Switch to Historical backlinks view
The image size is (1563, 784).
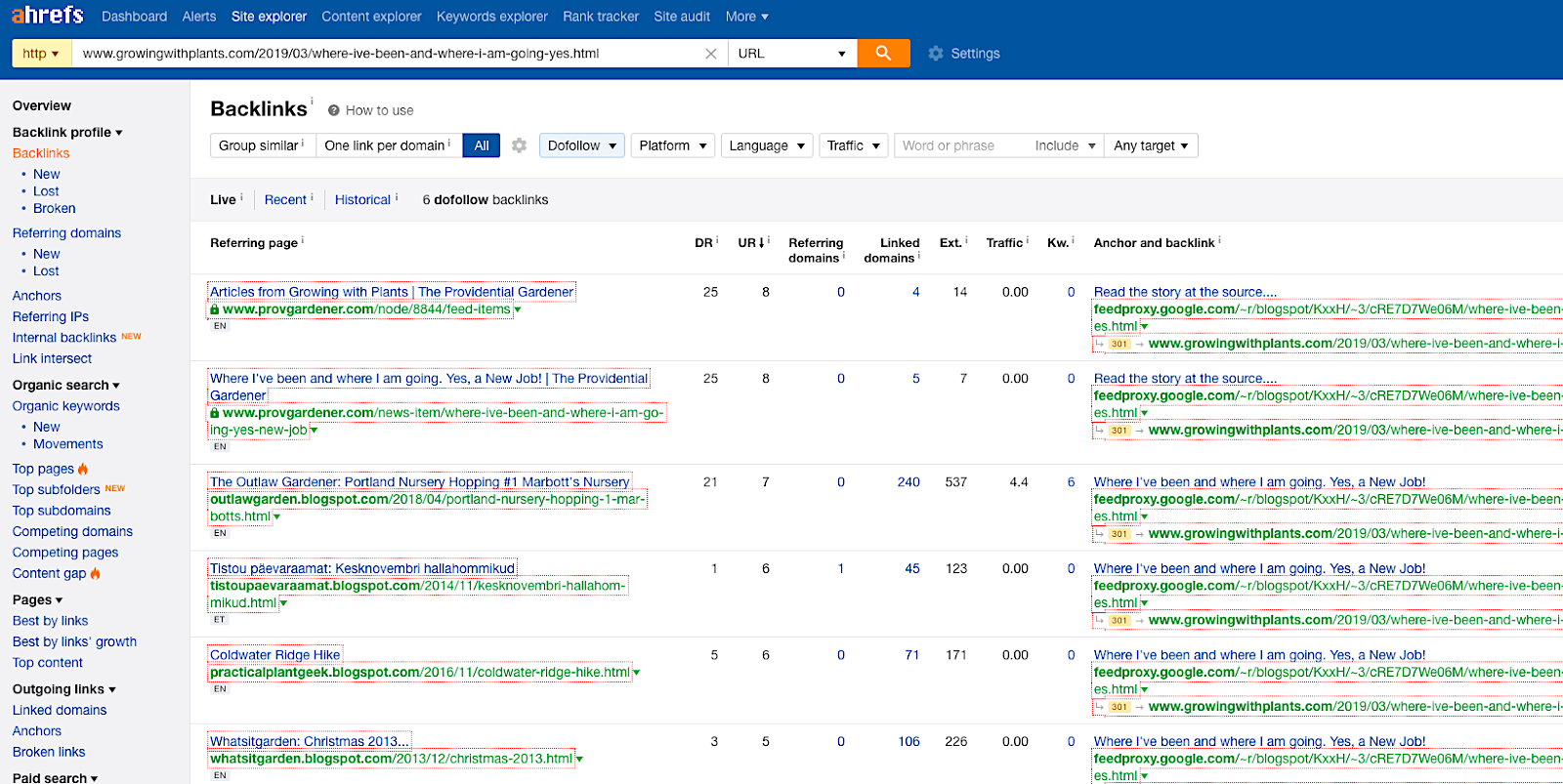362,199
